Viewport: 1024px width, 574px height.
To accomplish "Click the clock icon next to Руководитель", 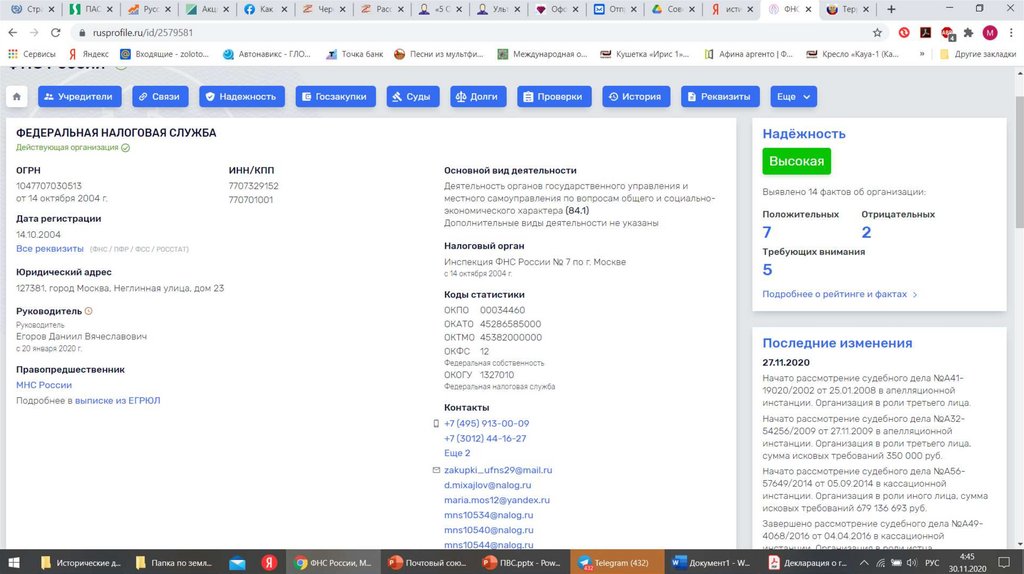I will tap(89, 311).
